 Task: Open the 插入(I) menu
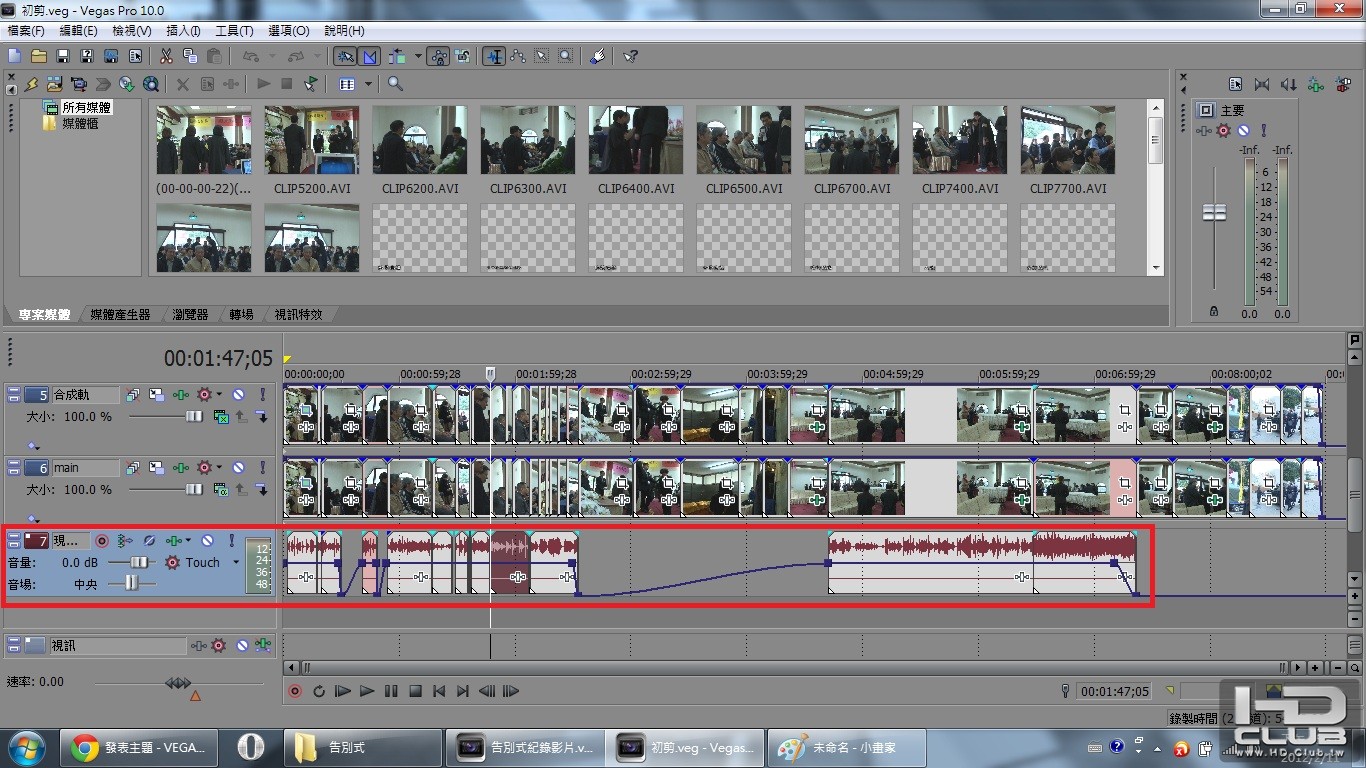pyautogui.click(x=183, y=31)
